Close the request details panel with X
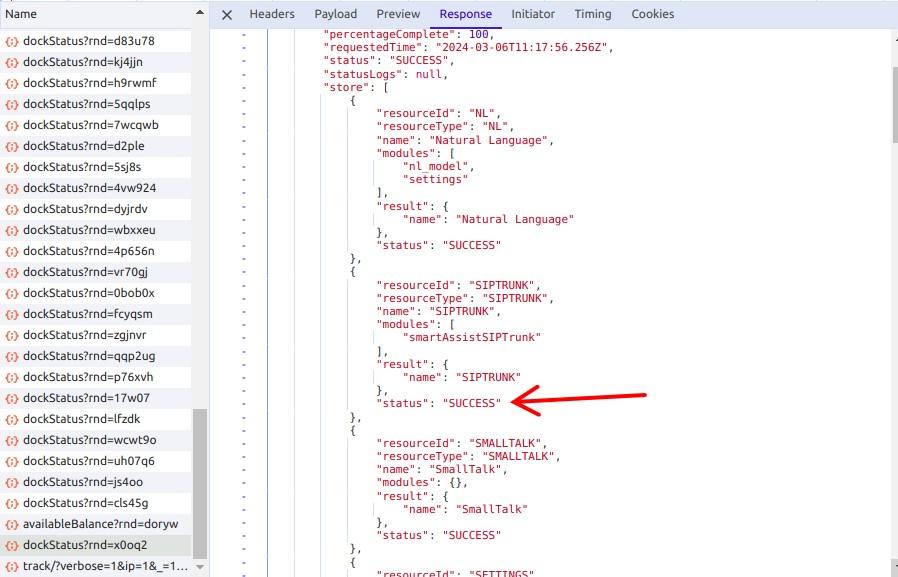 coord(227,14)
